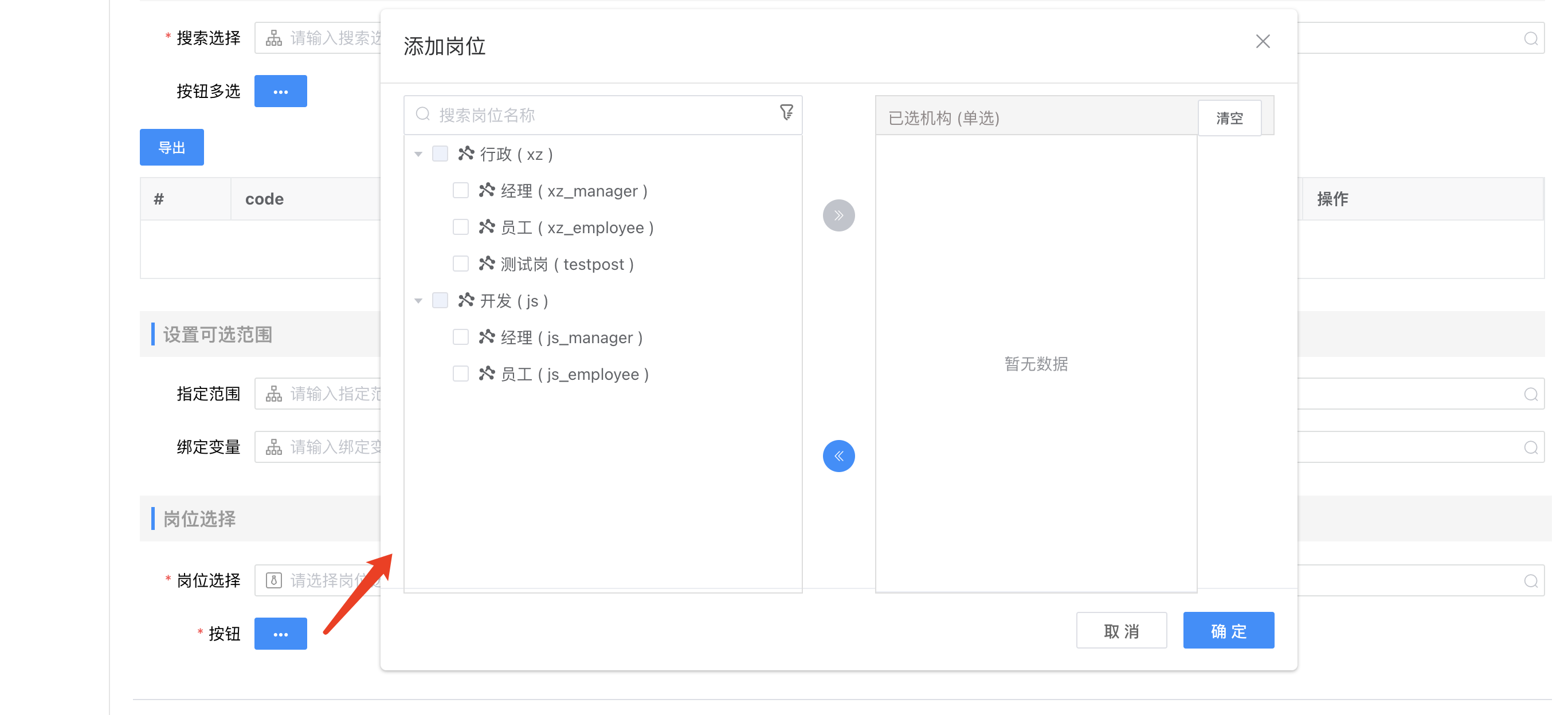The image size is (1568, 715).
Task: Click the move-right double-arrow transfer button
Action: (838, 215)
